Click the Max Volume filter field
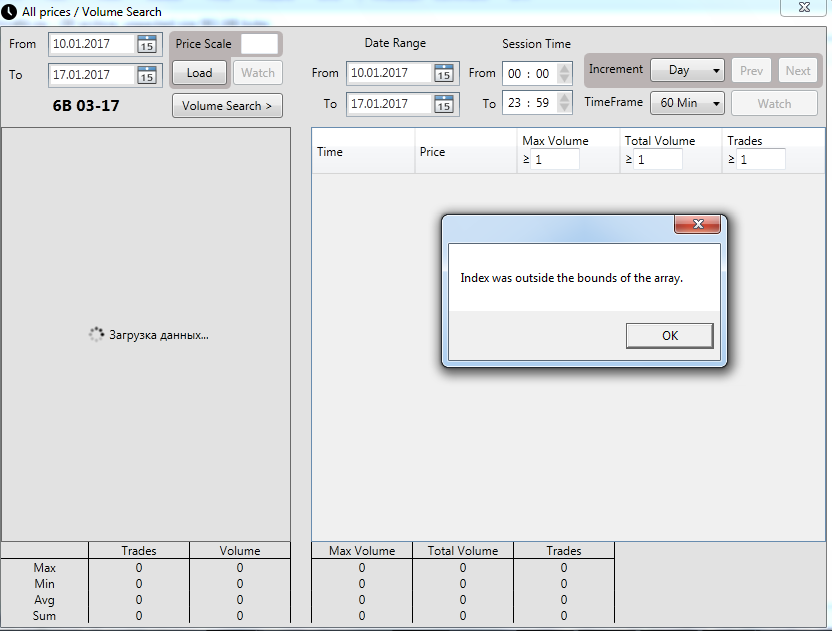Screen dimensions: 832x631 [555, 159]
